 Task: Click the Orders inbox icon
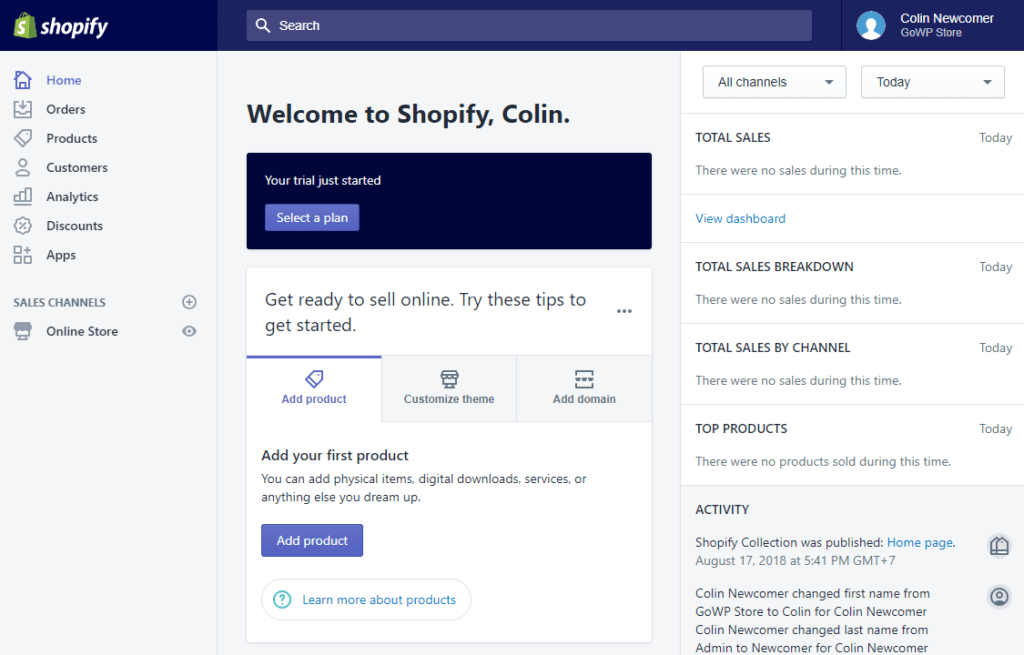(23, 109)
